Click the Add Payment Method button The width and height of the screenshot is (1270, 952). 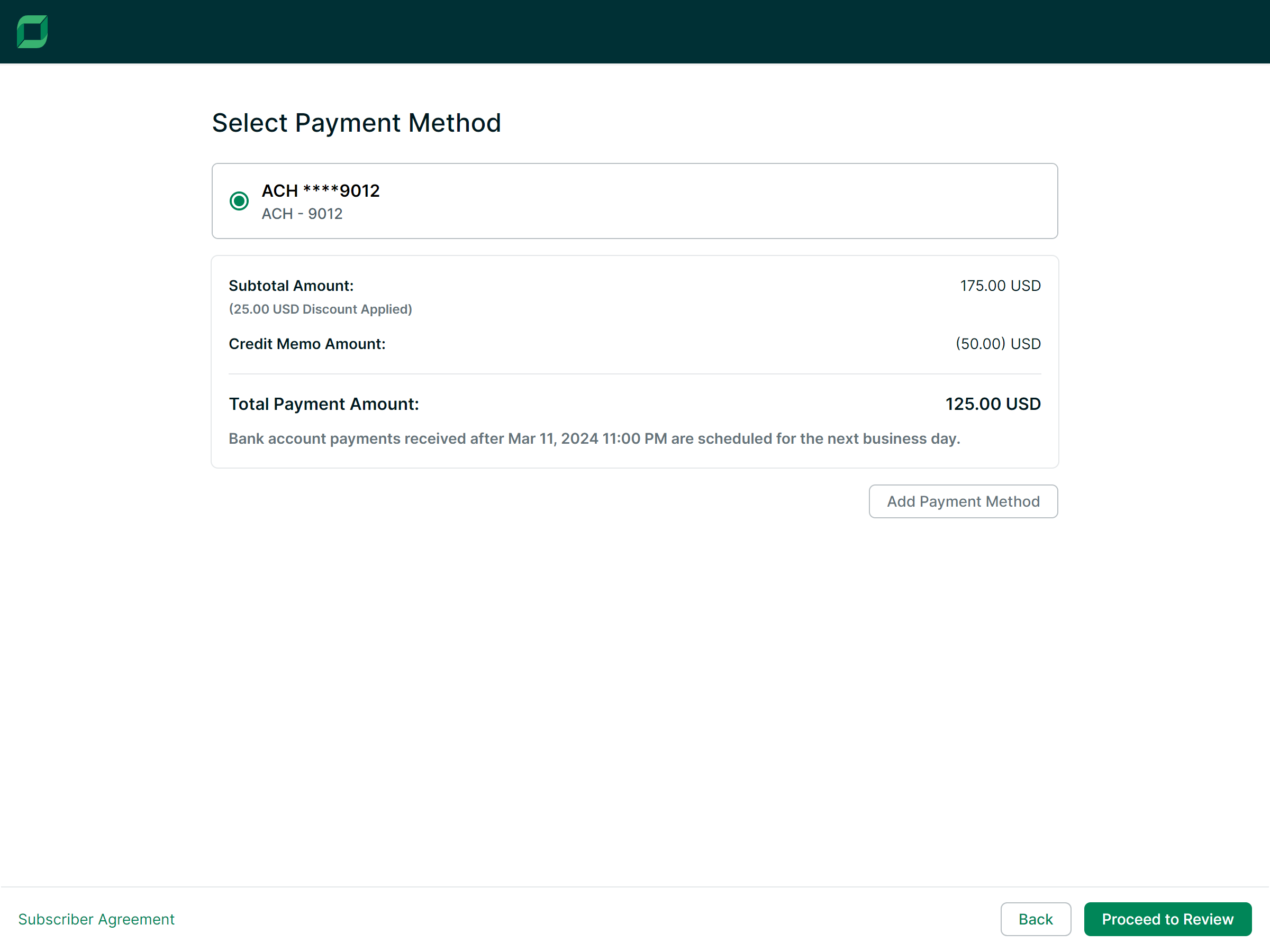point(963,501)
